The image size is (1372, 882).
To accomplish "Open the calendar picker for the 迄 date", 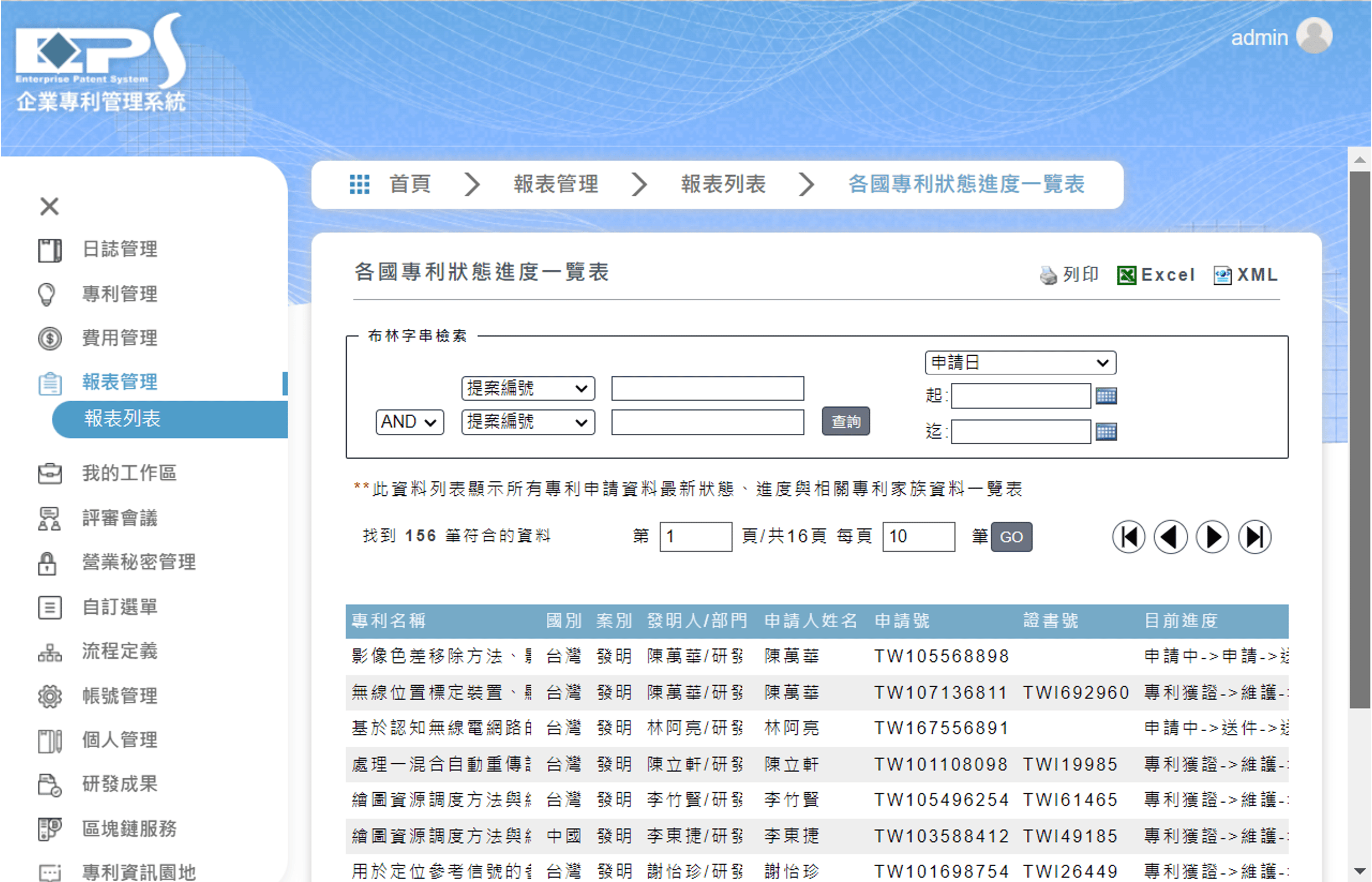I will click(x=1106, y=432).
